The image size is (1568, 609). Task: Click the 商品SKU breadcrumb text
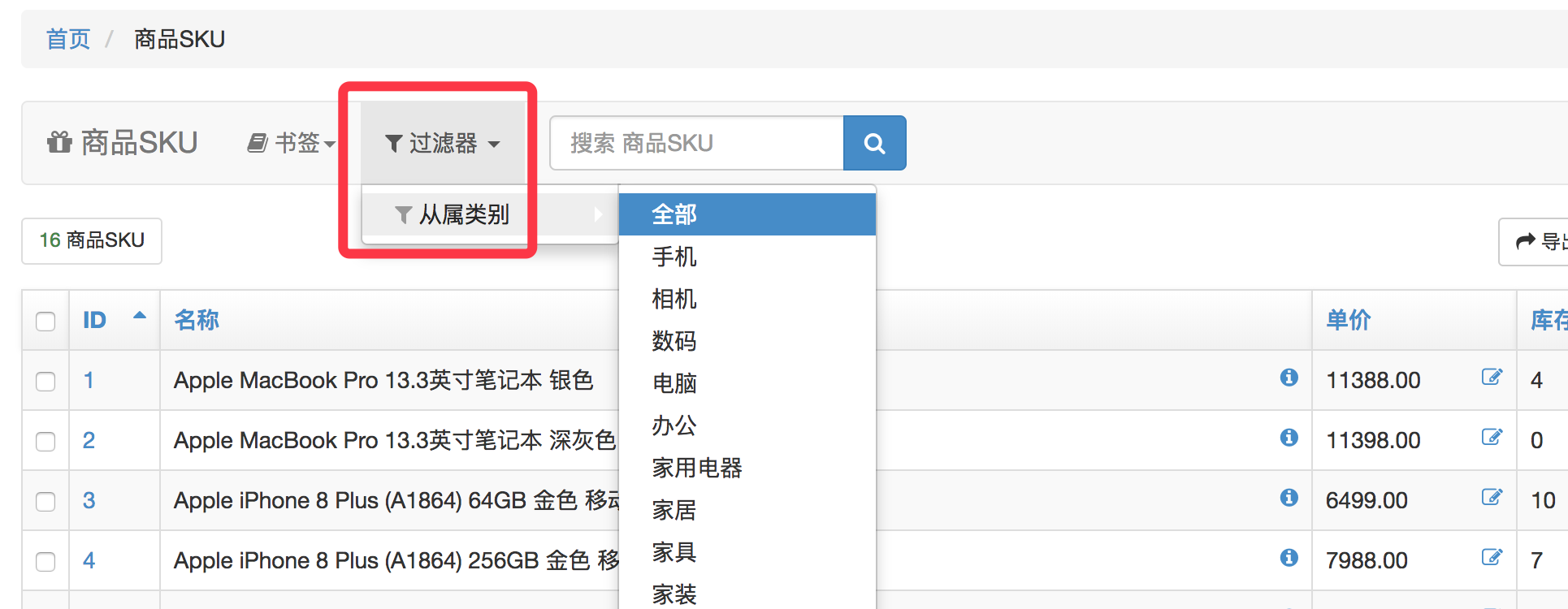click(x=180, y=39)
